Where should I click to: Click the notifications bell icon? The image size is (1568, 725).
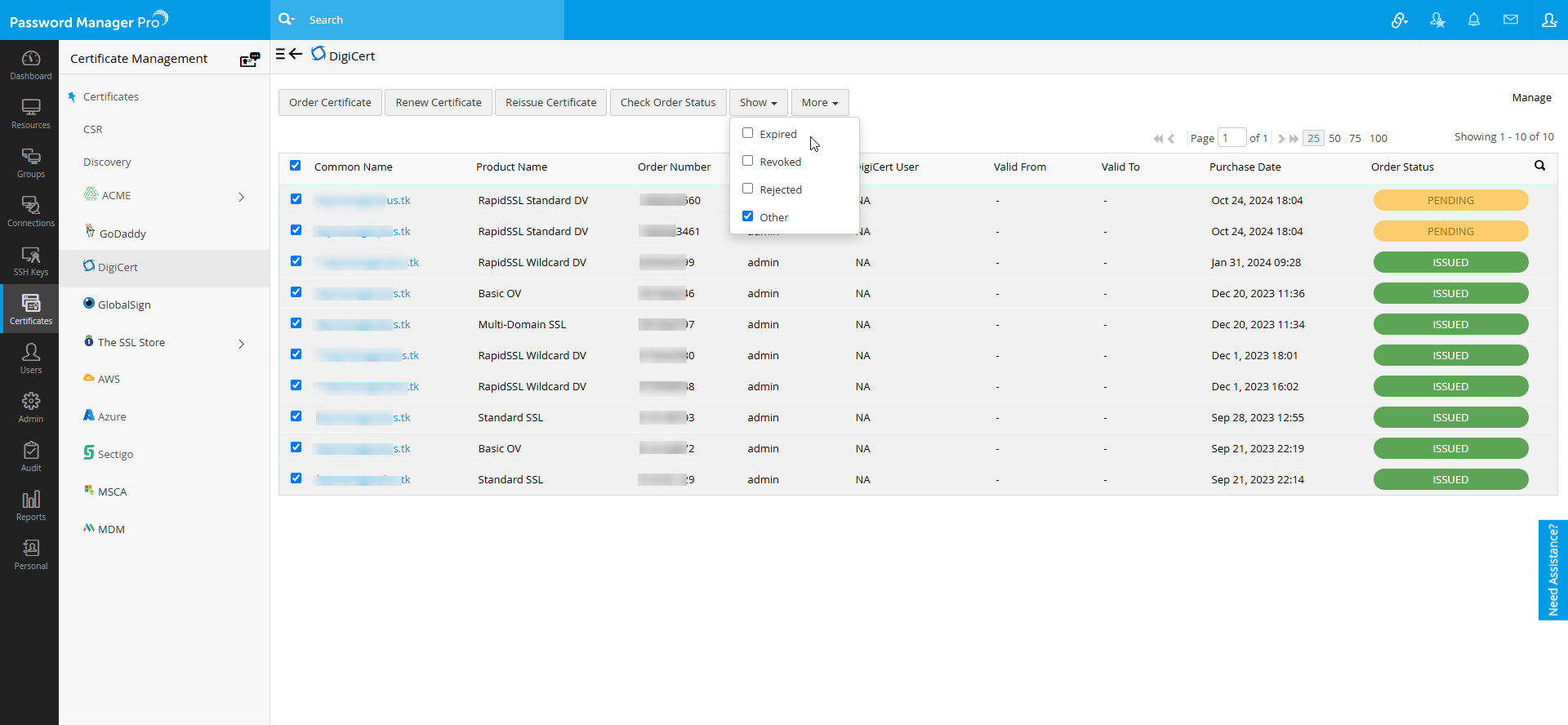tap(1473, 20)
